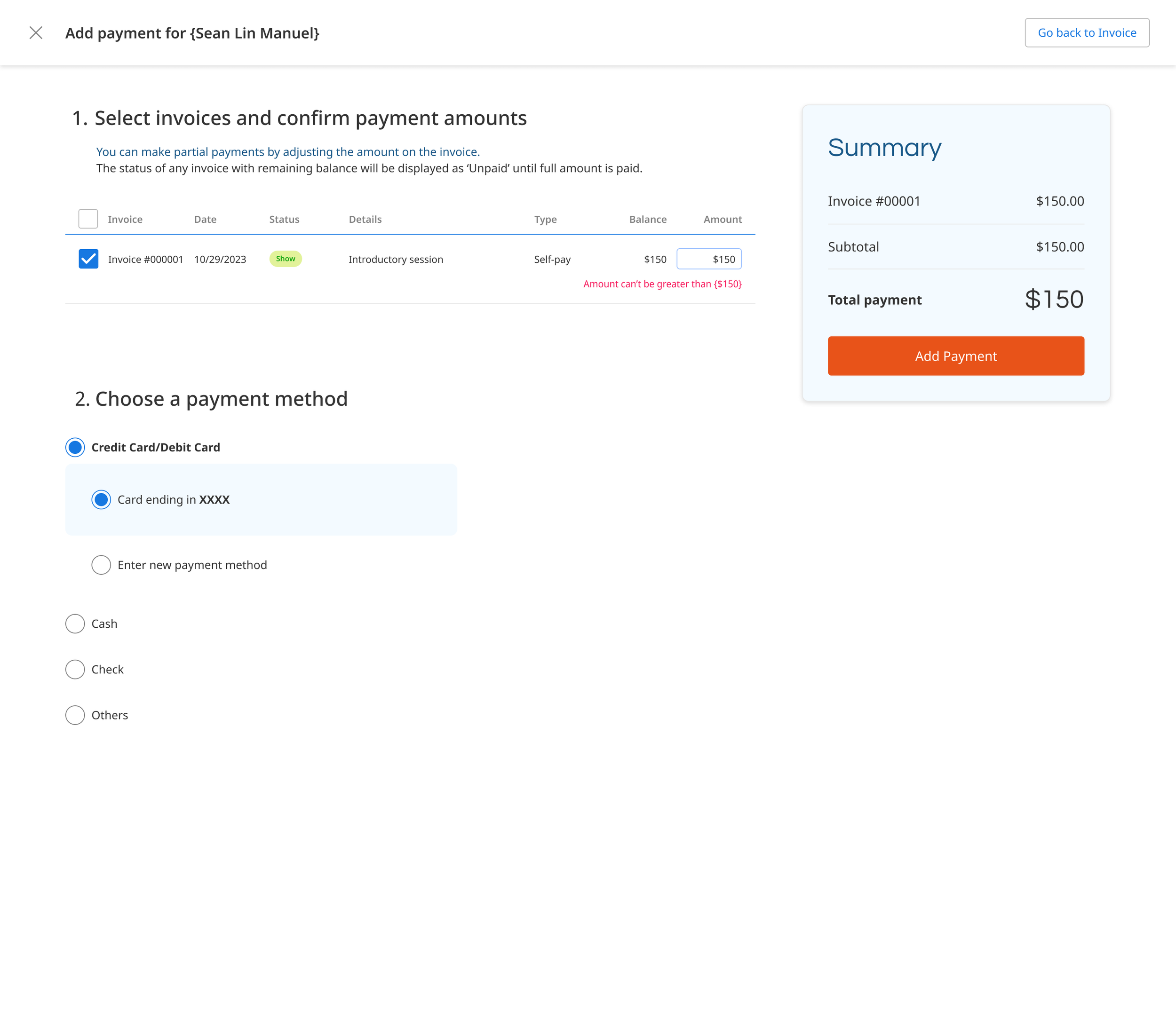Select Credit Card/Debit Card radio option
1176x1027 pixels.
click(x=75, y=447)
